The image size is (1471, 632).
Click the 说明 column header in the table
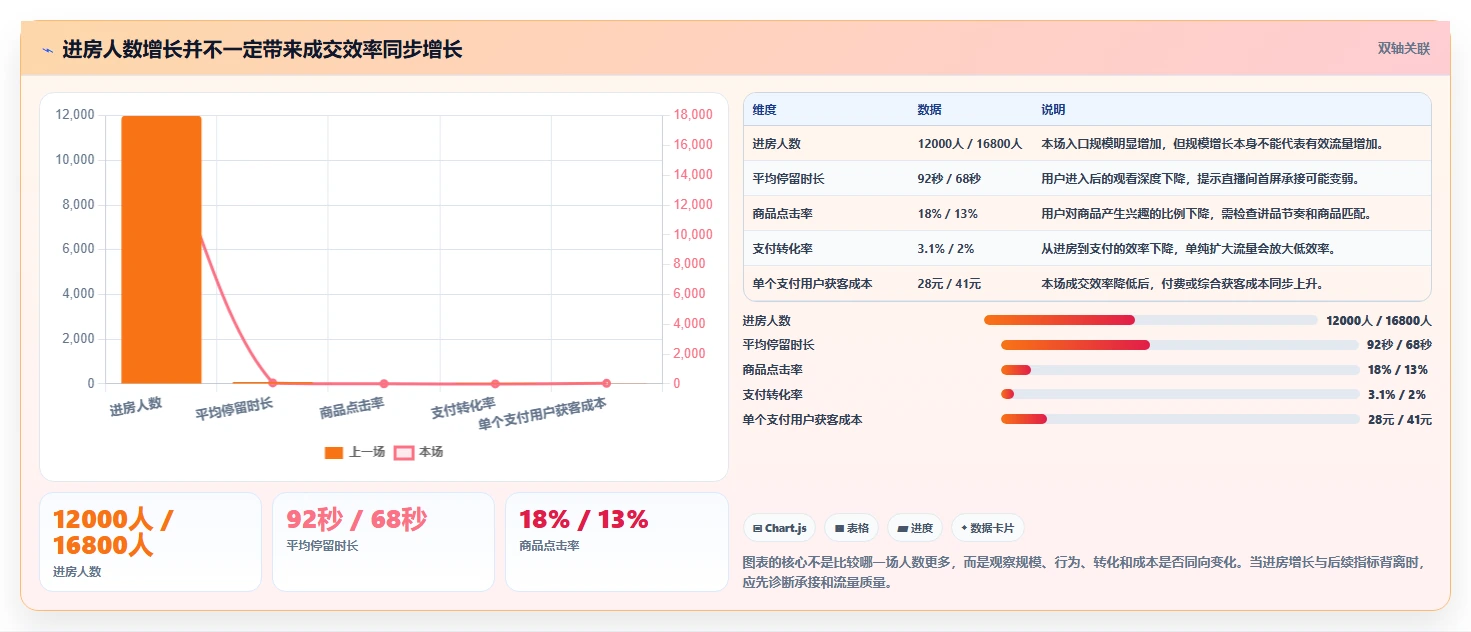click(x=1053, y=110)
